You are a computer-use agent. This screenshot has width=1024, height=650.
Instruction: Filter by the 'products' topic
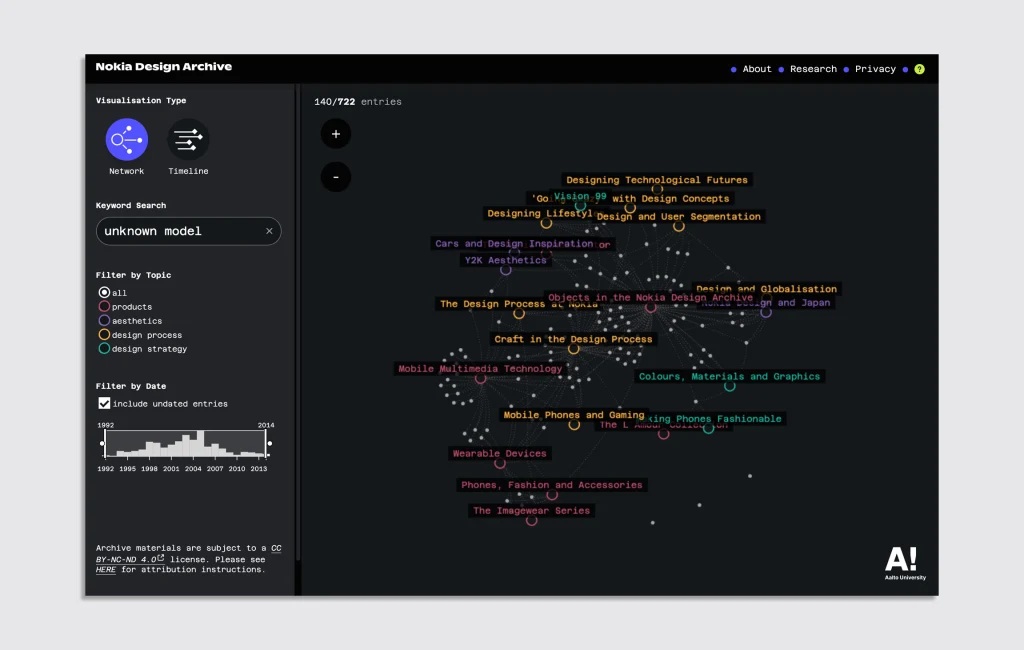104,307
